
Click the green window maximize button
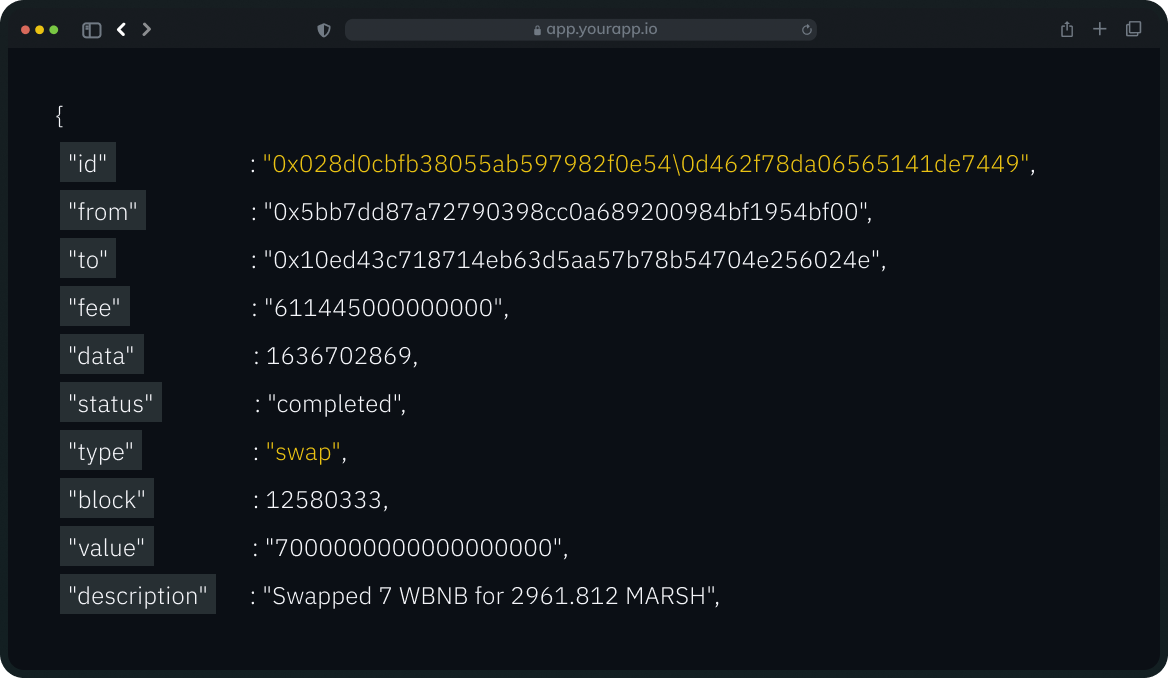(54, 30)
